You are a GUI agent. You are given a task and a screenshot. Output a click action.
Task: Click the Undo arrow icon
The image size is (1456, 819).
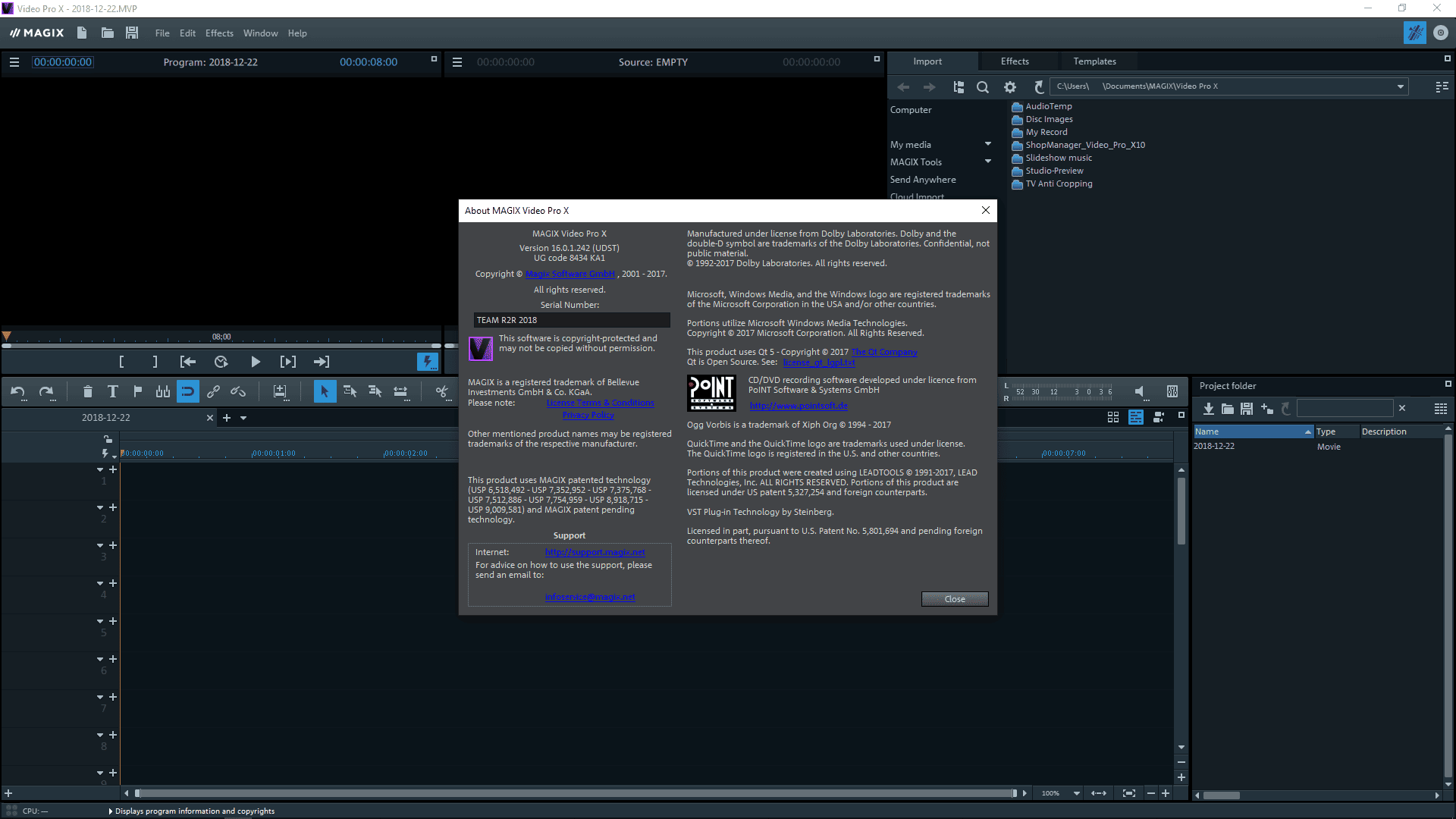(x=18, y=391)
